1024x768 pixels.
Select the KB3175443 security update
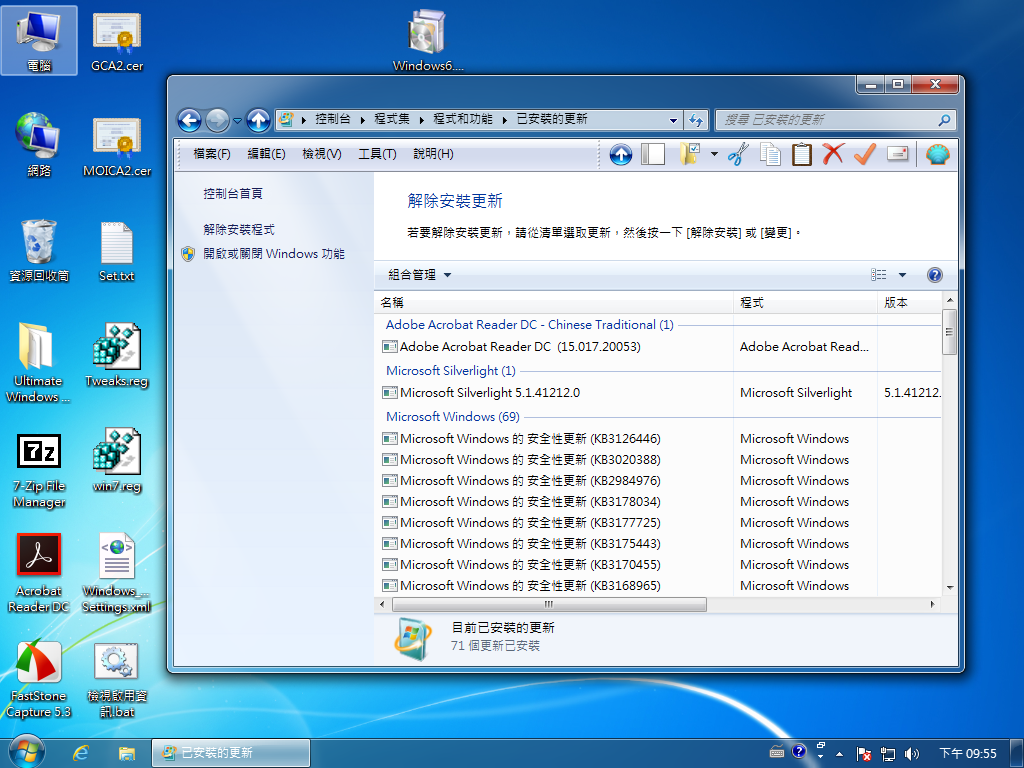[661, 543]
